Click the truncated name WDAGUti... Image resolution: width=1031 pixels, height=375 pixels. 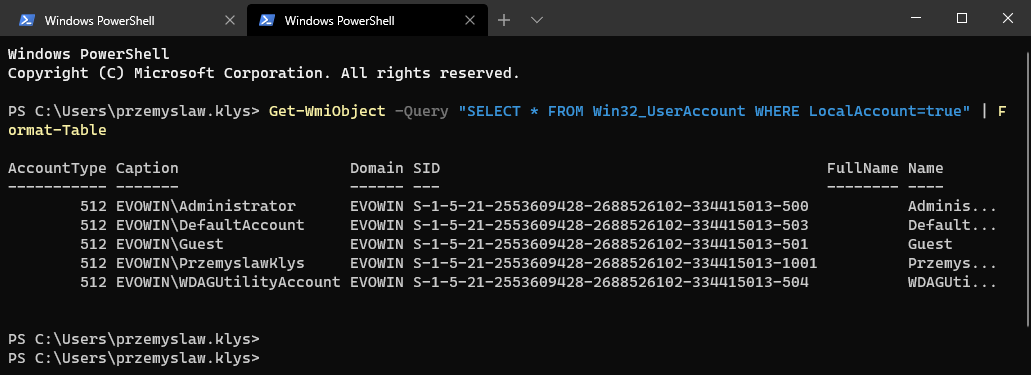pos(953,283)
